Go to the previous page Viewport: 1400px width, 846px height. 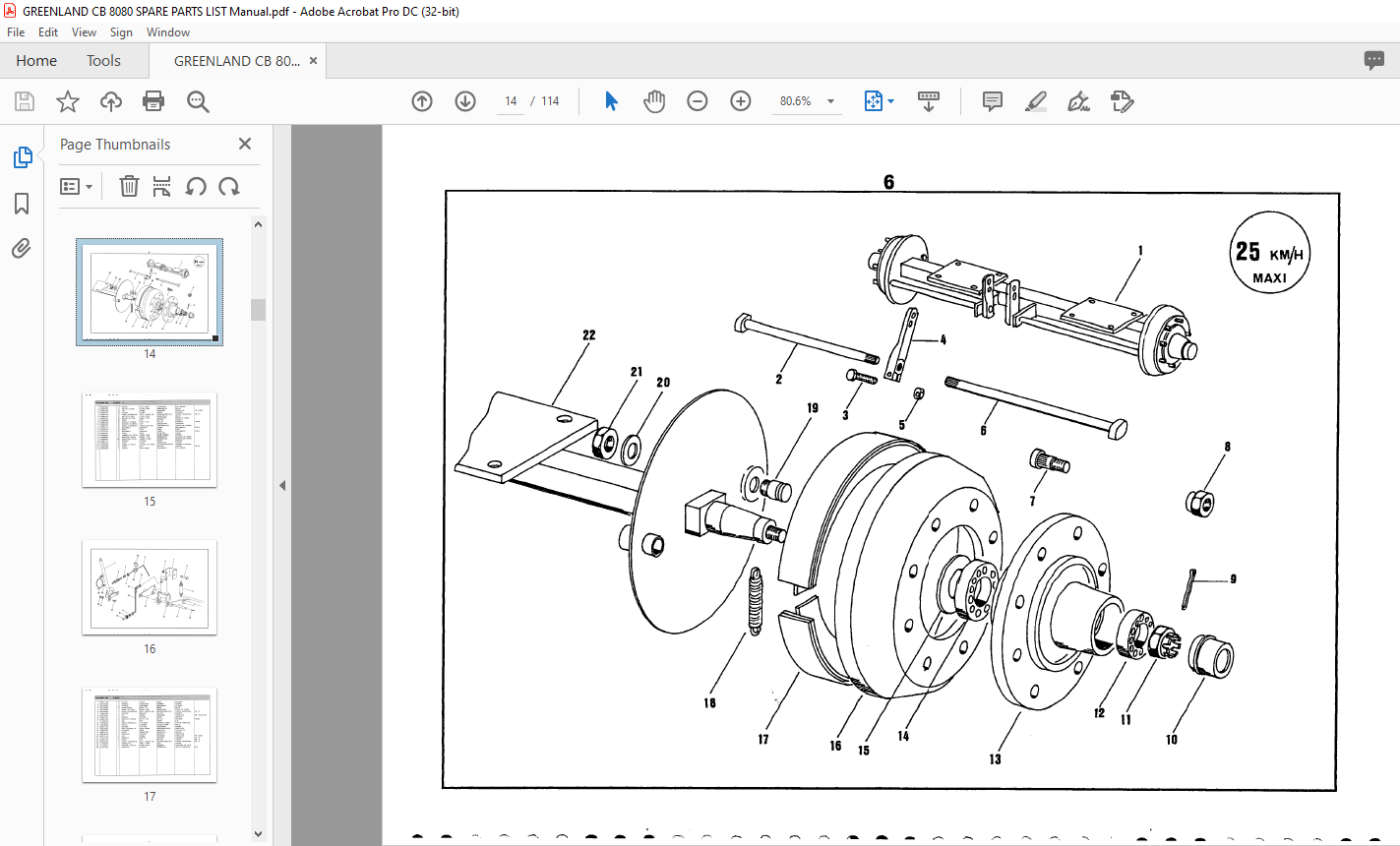coord(422,101)
